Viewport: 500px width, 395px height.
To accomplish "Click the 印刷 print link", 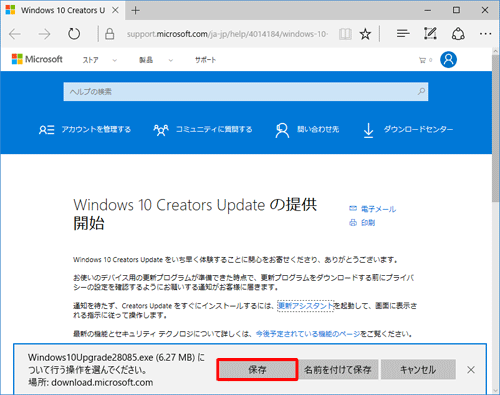I will [362, 223].
